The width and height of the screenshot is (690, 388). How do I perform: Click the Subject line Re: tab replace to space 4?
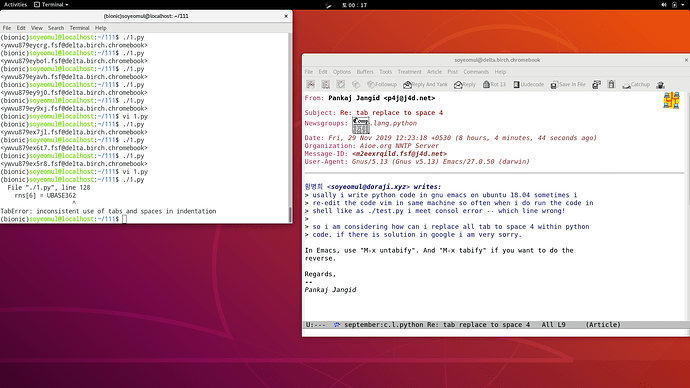(374, 113)
